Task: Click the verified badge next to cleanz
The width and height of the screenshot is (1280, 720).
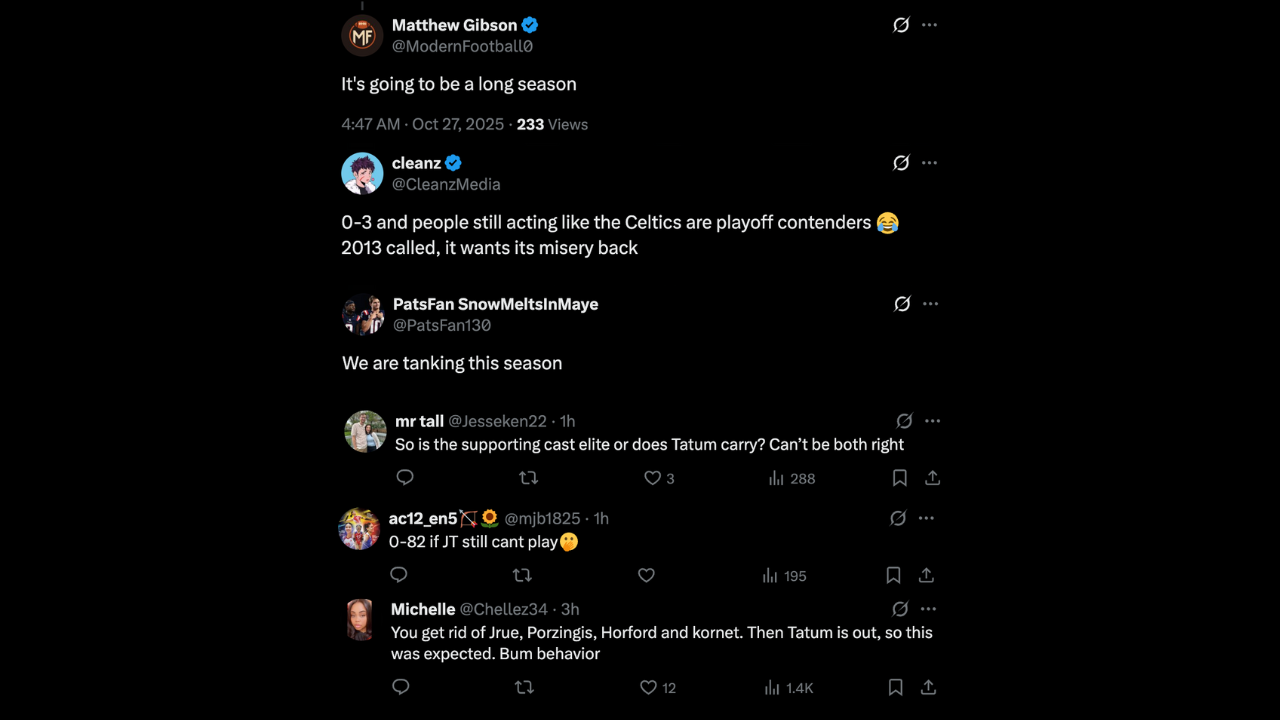Action: coord(453,163)
